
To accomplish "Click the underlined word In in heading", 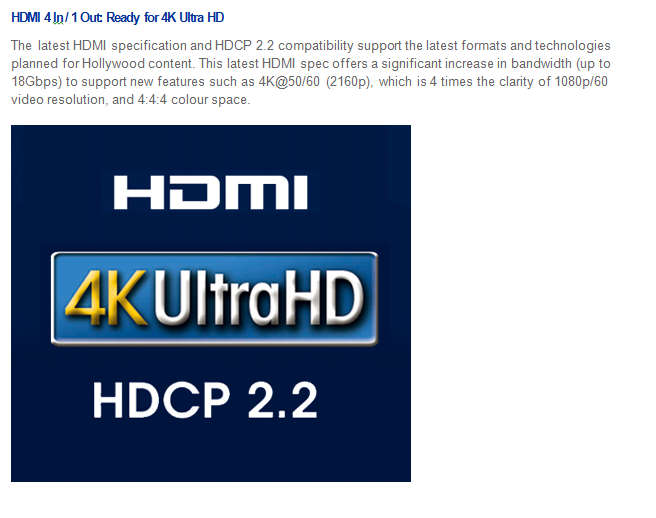I will tap(58, 18).
